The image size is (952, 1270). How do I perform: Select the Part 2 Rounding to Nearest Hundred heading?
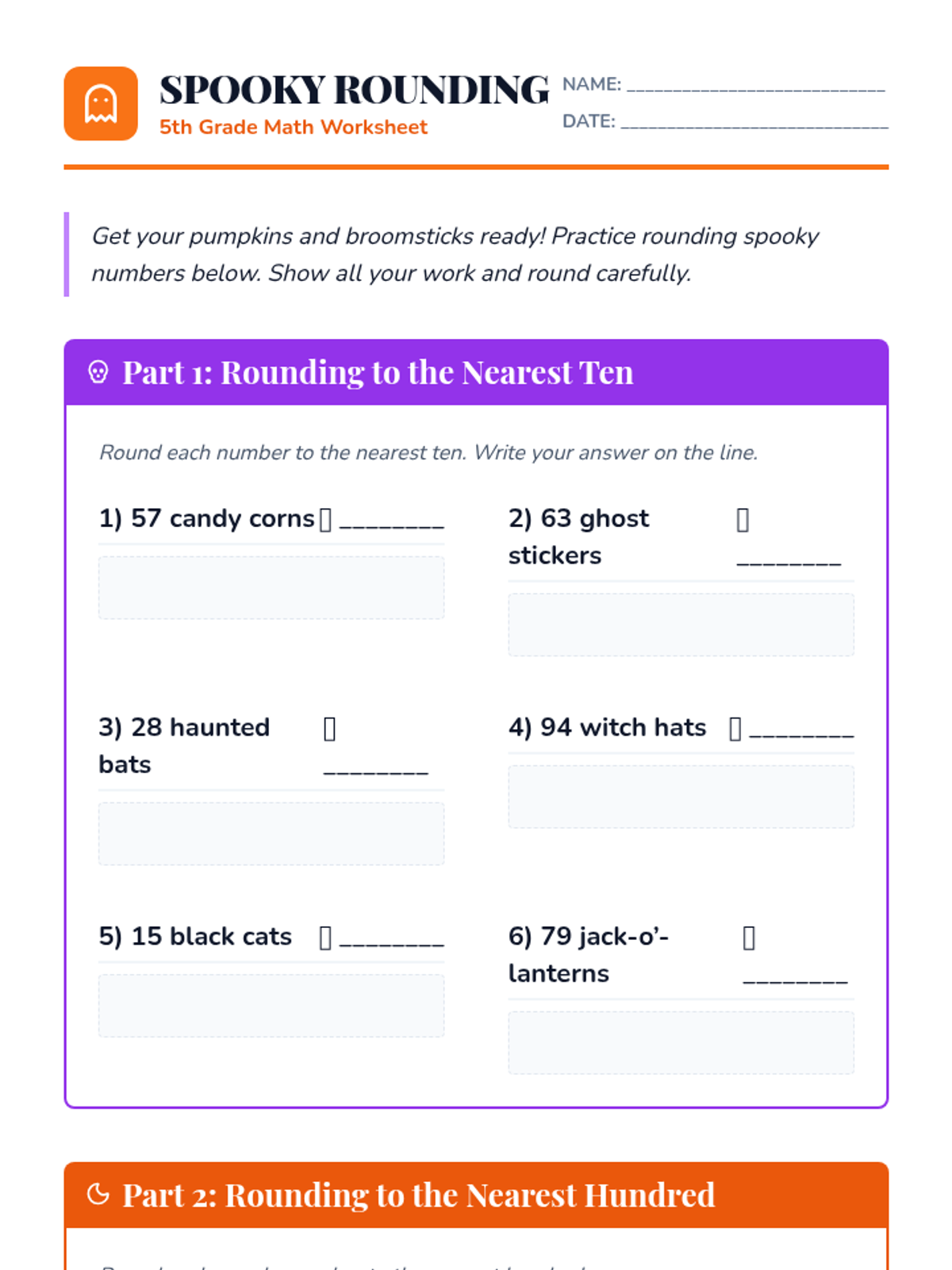(418, 1195)
